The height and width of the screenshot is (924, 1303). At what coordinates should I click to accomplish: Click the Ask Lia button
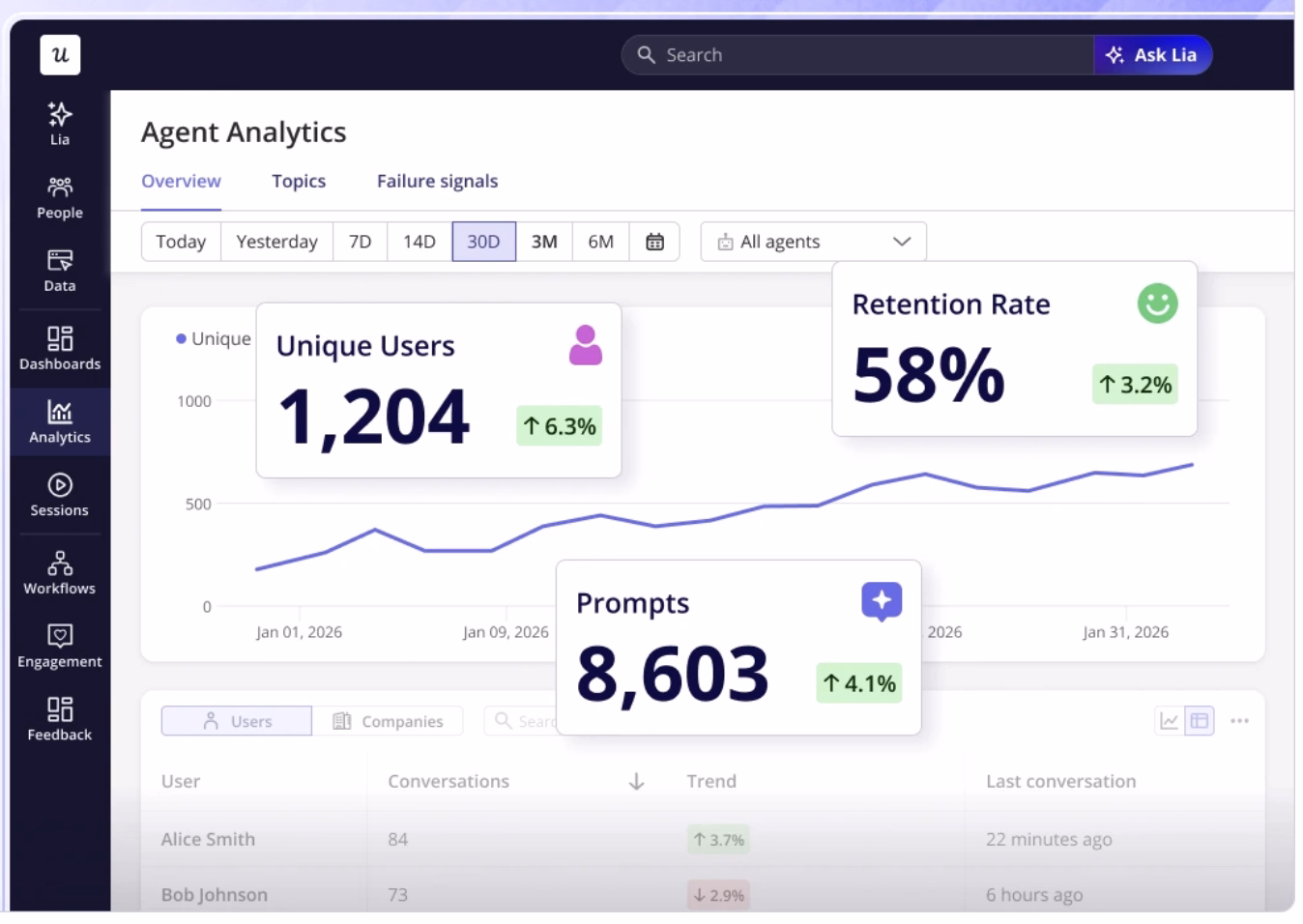(x=1152, y=55)
